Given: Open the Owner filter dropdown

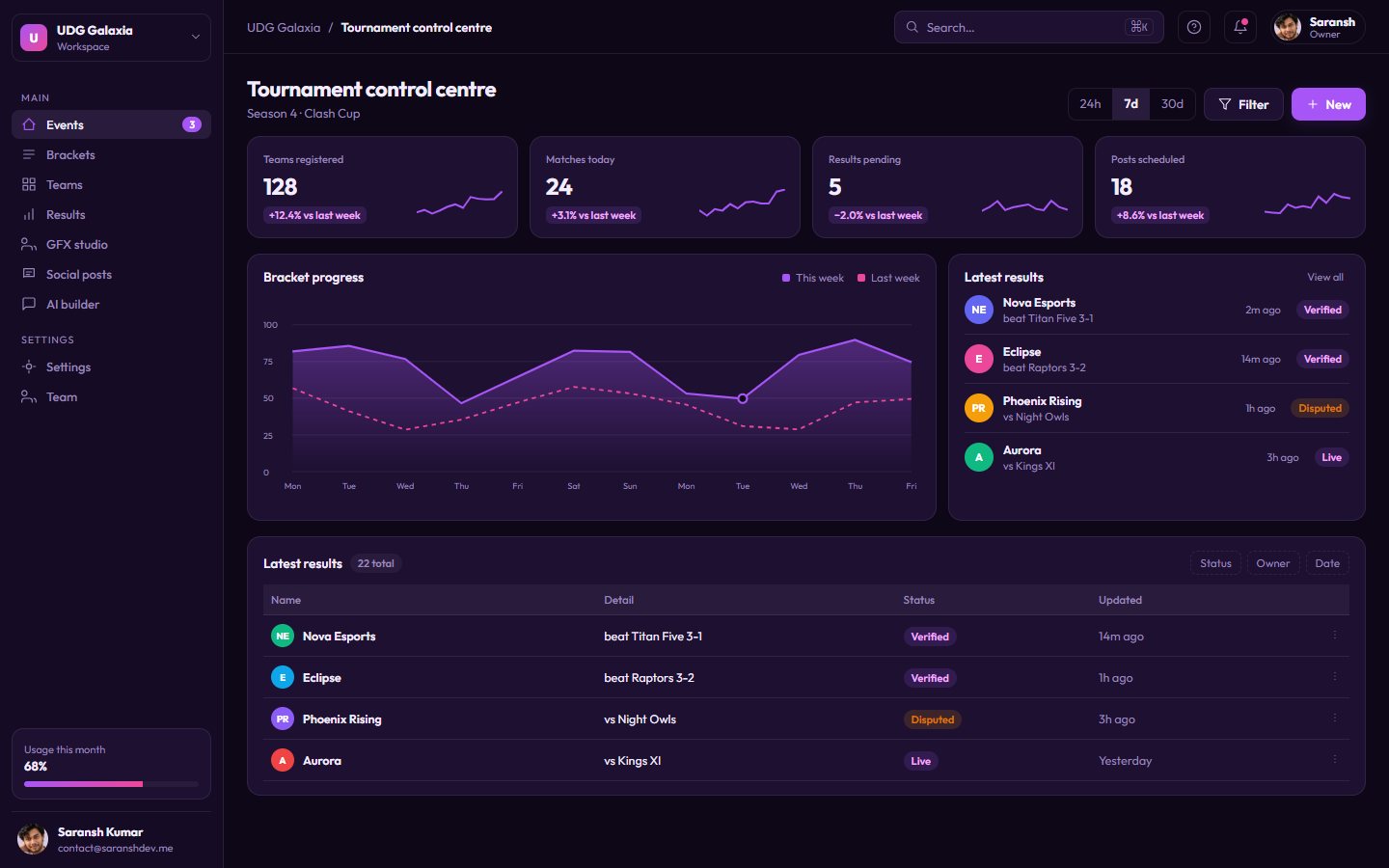Looking at the screenshot, I should (1273, 563).
